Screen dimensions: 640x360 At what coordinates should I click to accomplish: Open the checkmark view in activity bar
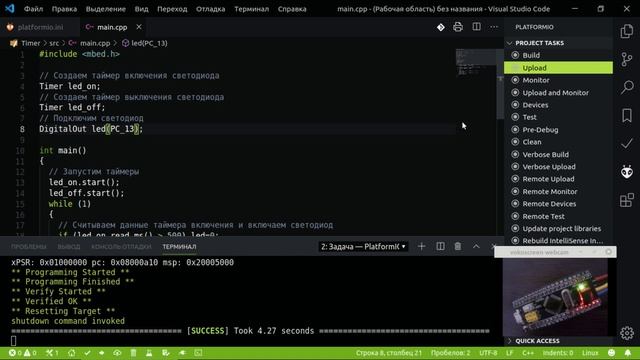627,143
